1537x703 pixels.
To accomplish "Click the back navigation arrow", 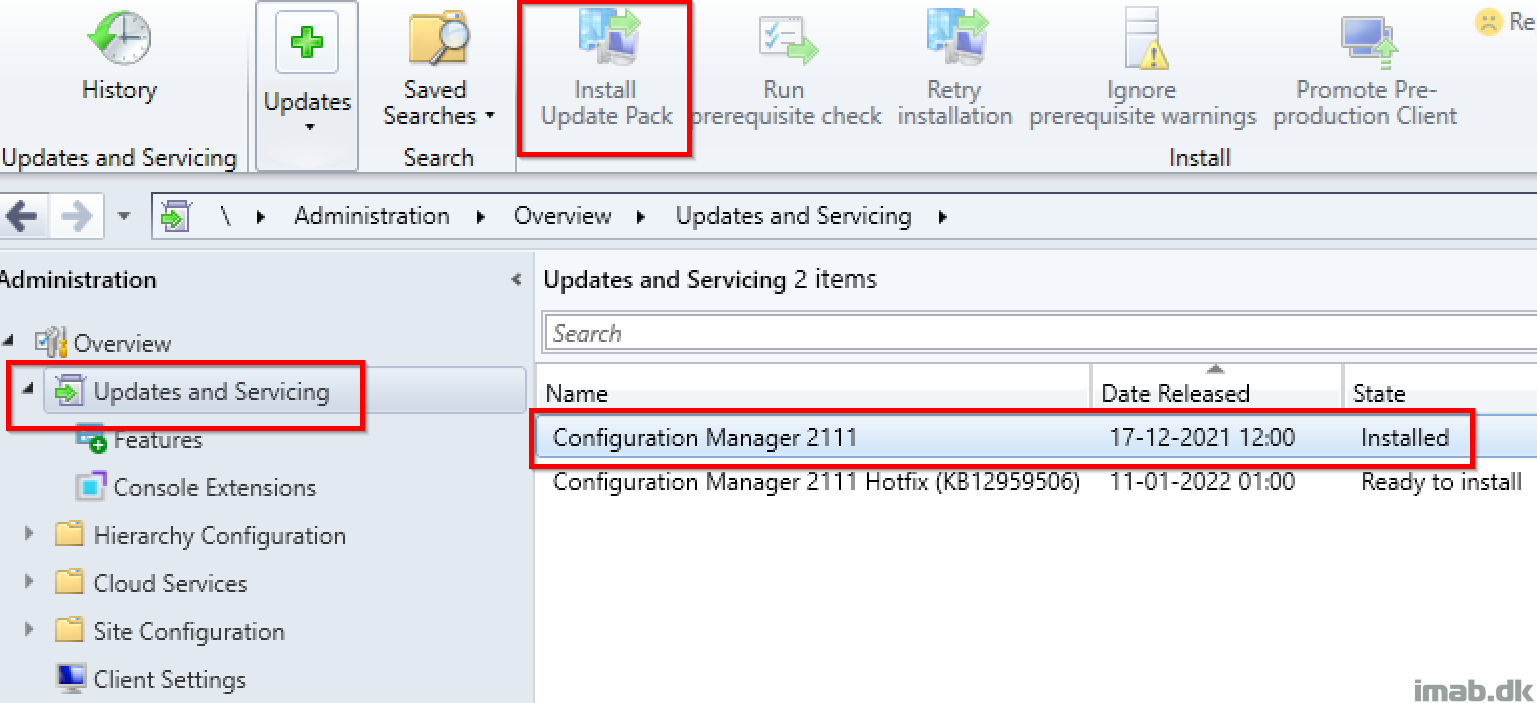I will tap(22, 217).
